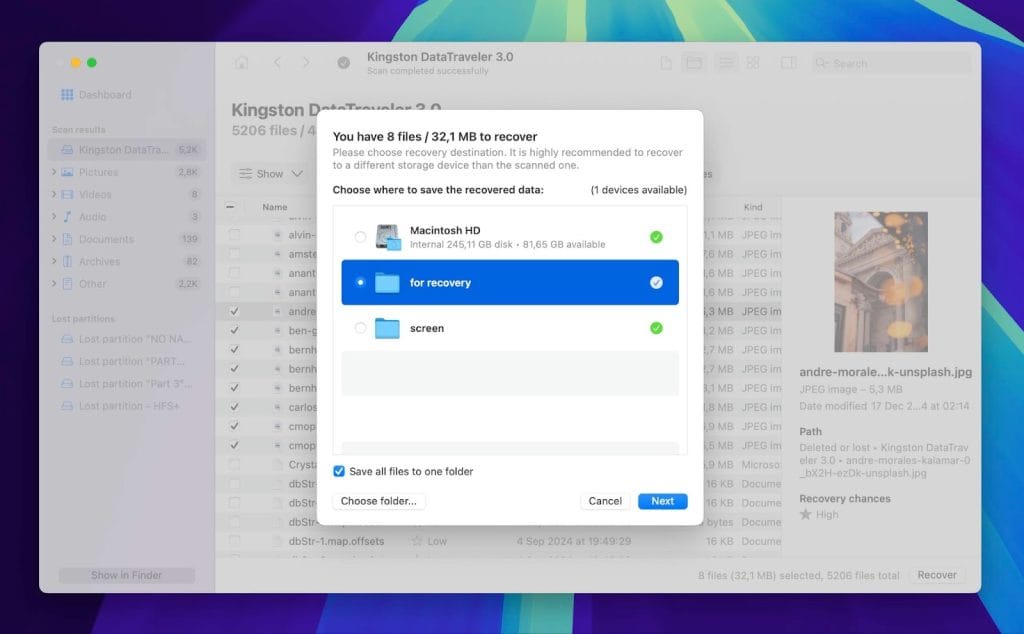Viewport: 1024px width, 634px height.
Task: Switch to list view icon
Action: [x=725, y=63]
